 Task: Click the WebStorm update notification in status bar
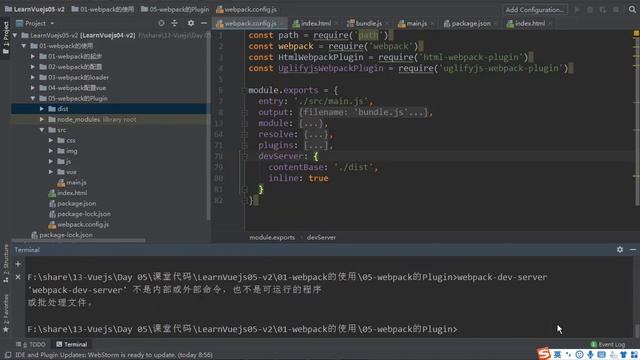point(113,355)
